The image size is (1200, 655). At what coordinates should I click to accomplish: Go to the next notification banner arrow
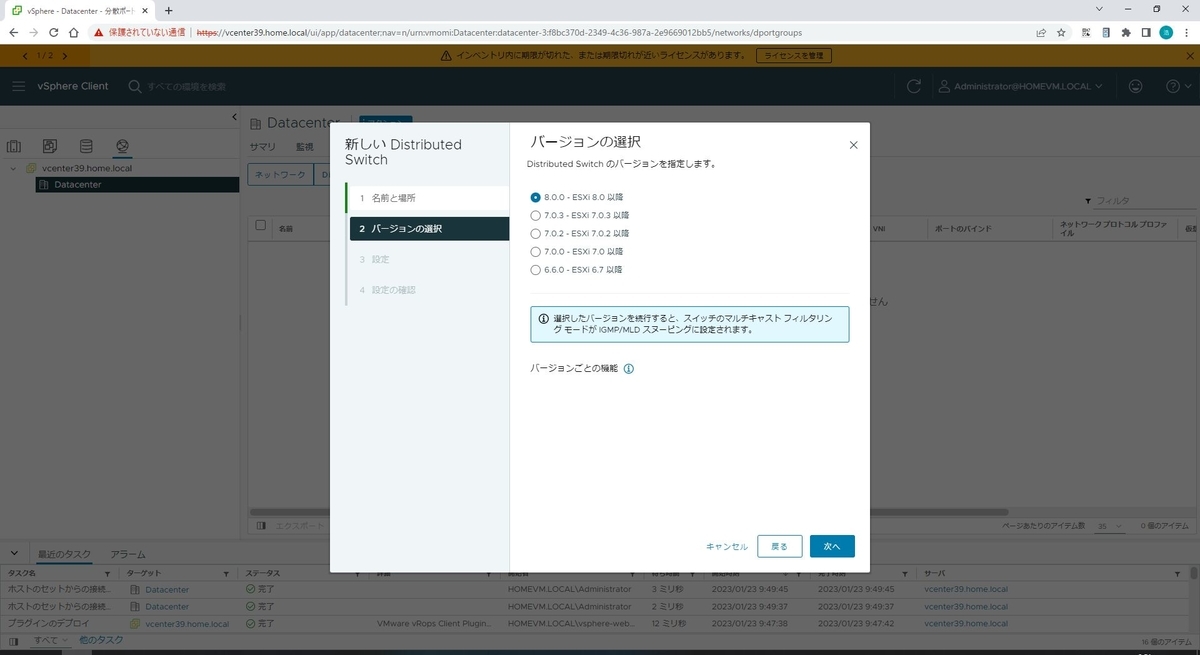(65, 55)
